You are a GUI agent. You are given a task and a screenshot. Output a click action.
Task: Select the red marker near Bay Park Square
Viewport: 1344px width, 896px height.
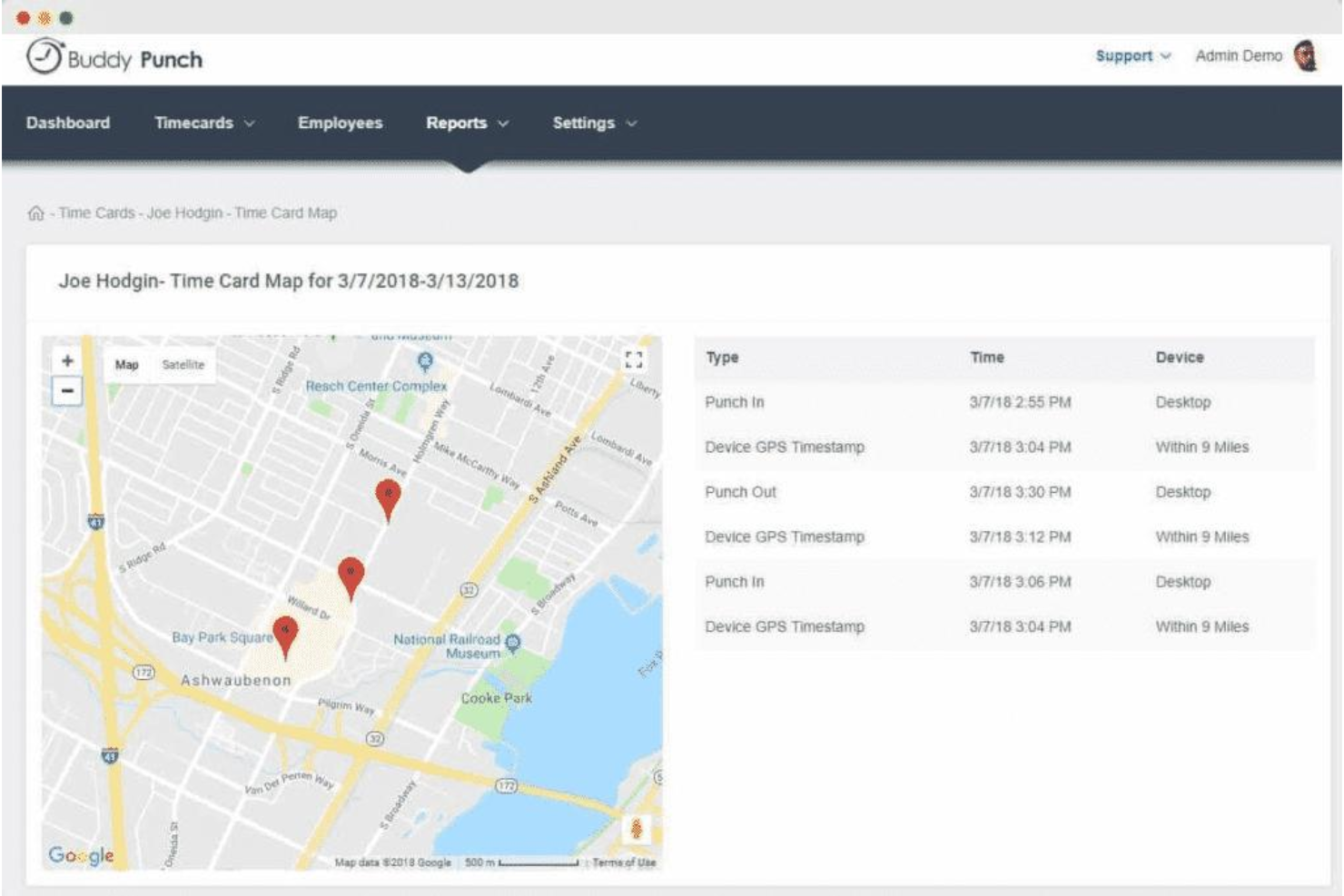point(285,631)
